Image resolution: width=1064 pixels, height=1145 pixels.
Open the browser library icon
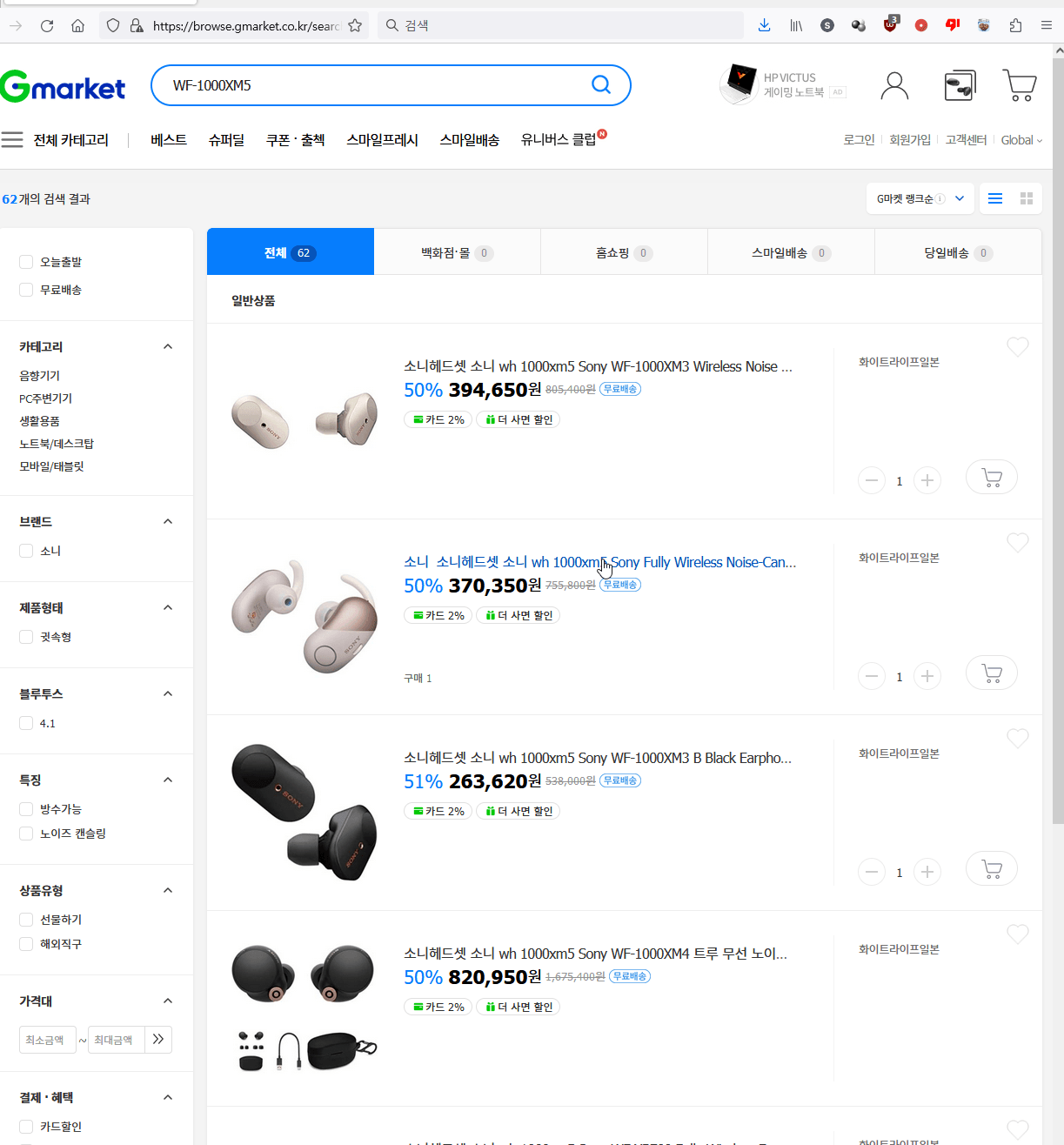click(796, 25)
